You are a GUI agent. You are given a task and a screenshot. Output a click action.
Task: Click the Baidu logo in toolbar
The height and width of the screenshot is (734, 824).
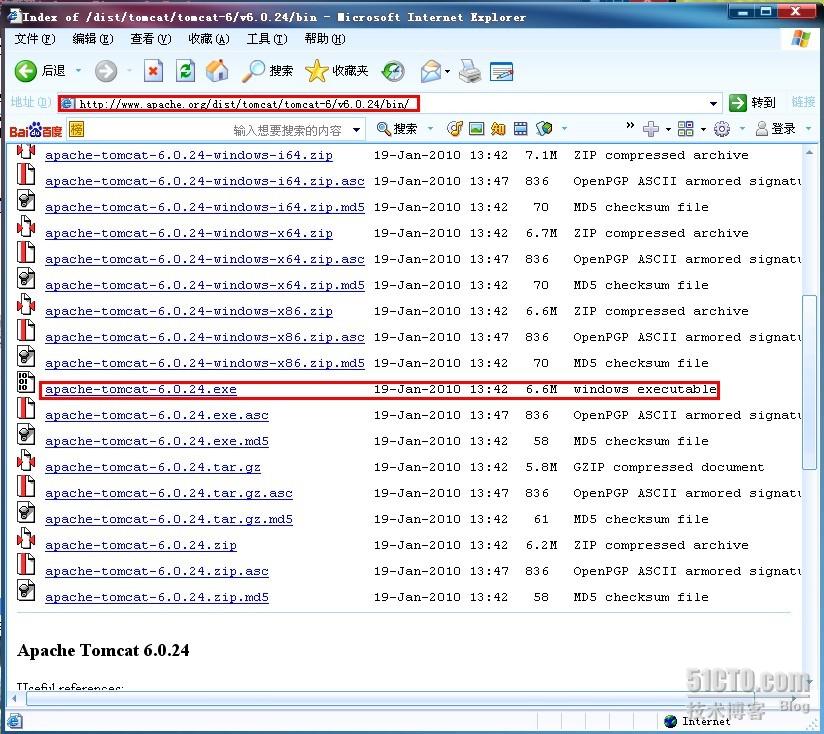pyautogui.click(x=36, y=130)
